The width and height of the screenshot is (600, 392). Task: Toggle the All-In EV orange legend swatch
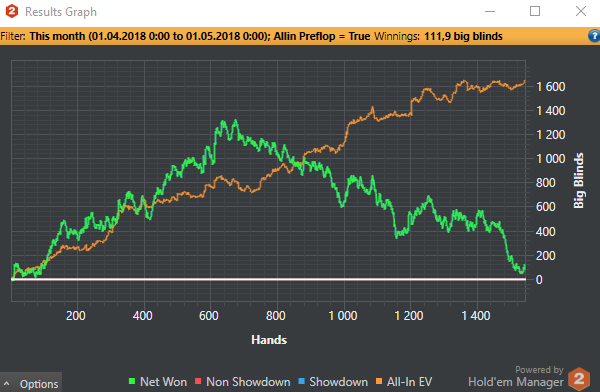(x=379, y=381)
